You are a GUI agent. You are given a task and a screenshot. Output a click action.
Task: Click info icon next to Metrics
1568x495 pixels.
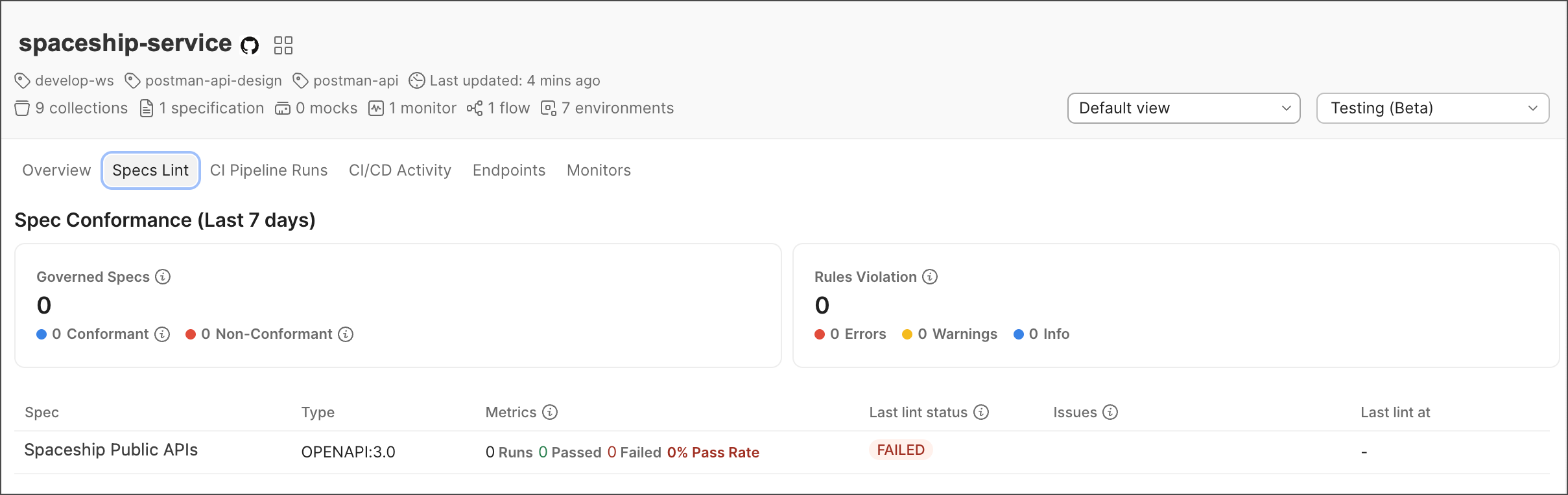[x=550, y=412]
